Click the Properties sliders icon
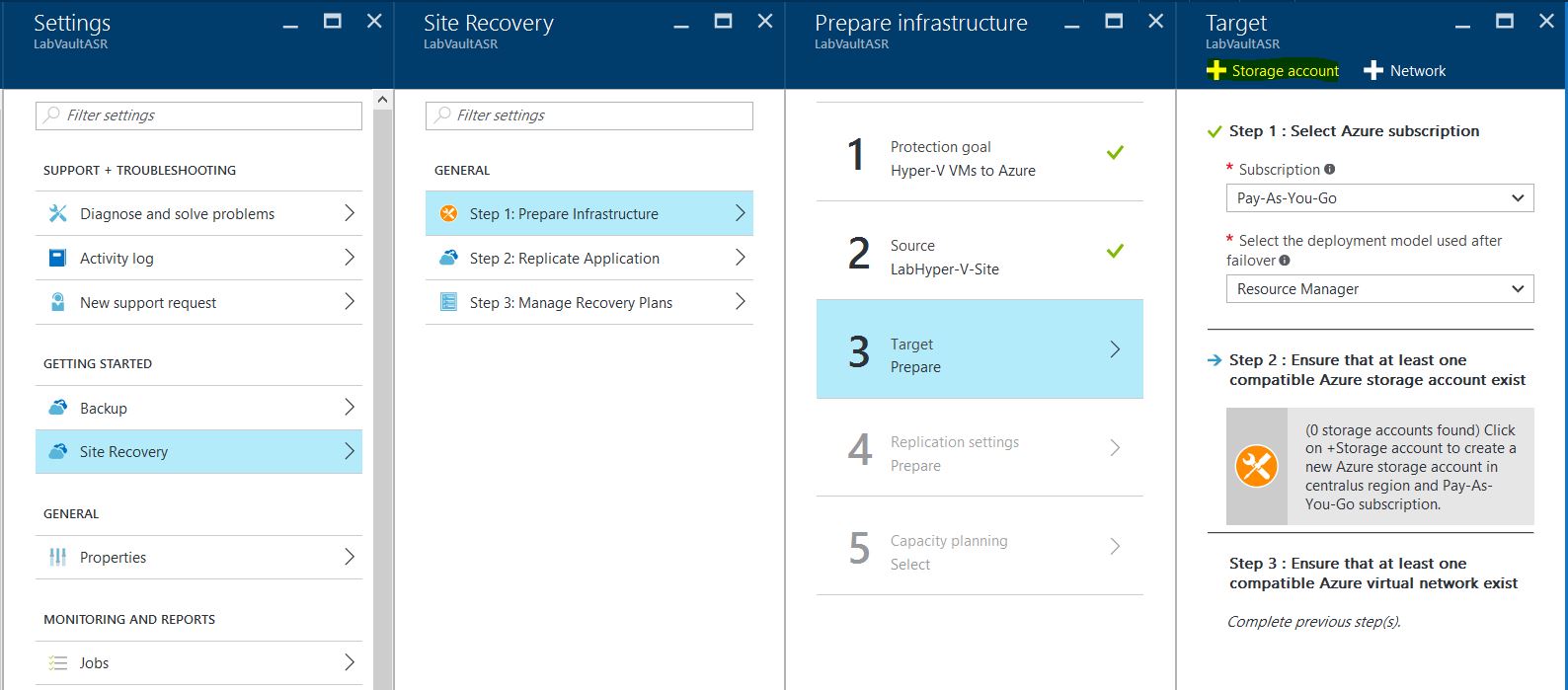This screenshot has width=1568, height=690. 58,557
